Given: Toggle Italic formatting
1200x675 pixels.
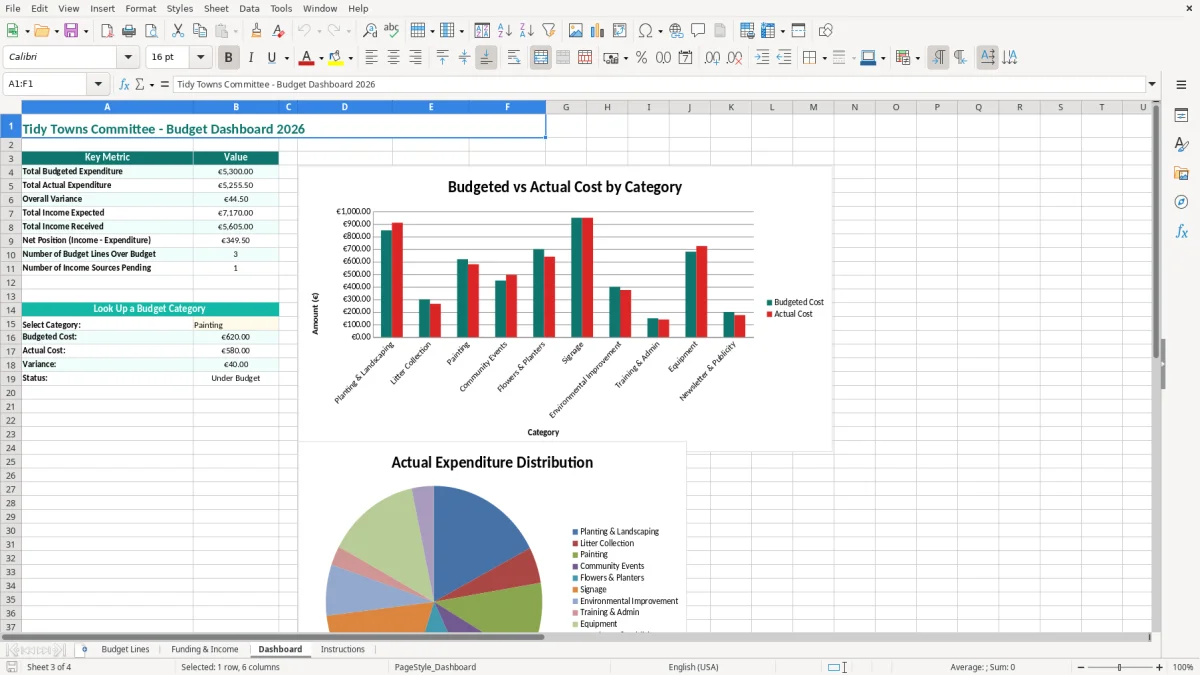Looking at the screenshot, I should (250, 58).
